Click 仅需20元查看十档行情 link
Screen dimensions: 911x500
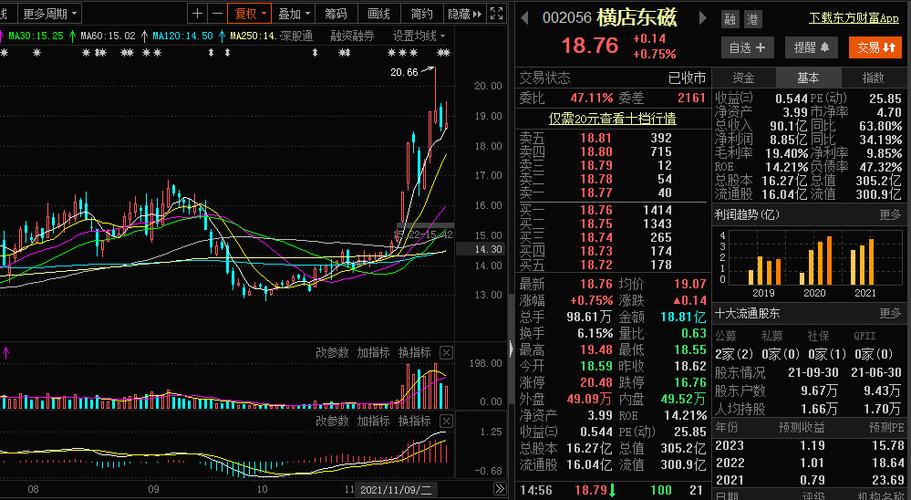pyautogui.click(x=612, y=118)
